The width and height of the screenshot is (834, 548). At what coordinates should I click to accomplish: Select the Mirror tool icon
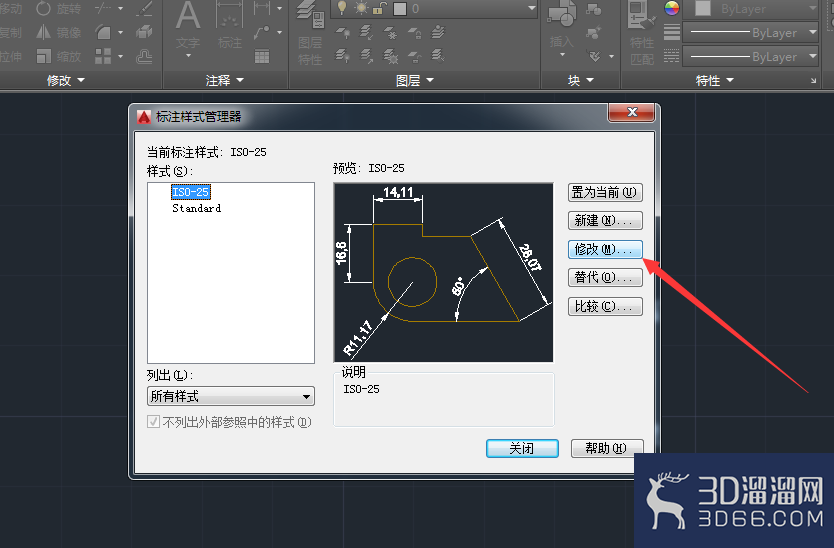pos(44,32)
